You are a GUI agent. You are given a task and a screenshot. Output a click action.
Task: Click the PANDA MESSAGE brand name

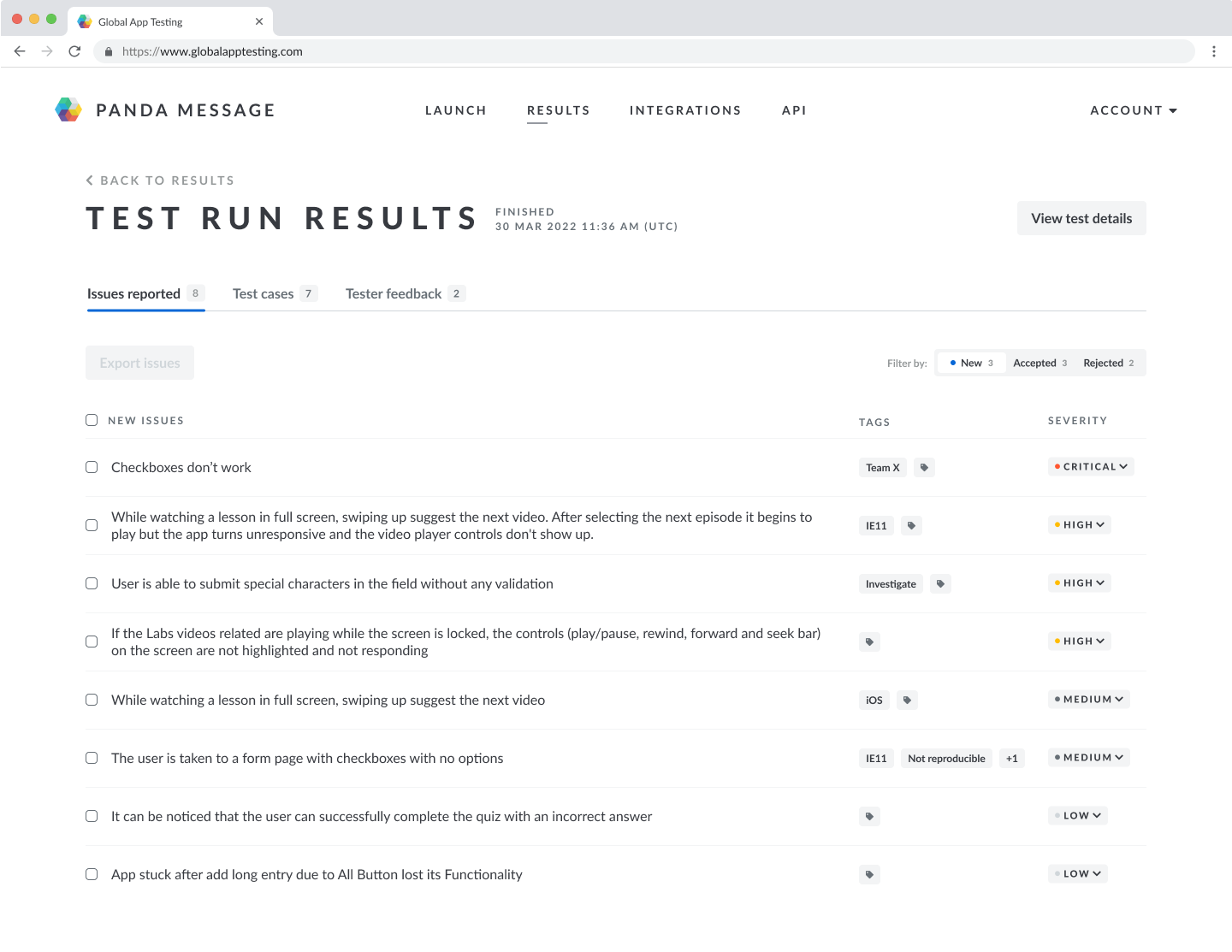[186, 110]
